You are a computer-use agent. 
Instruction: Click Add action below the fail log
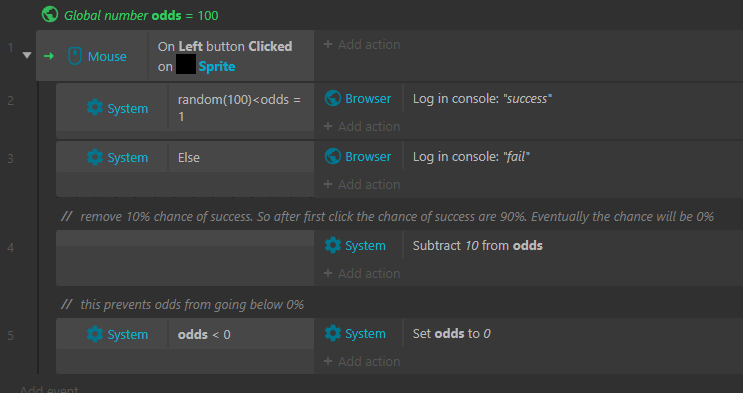coord(362,184)
